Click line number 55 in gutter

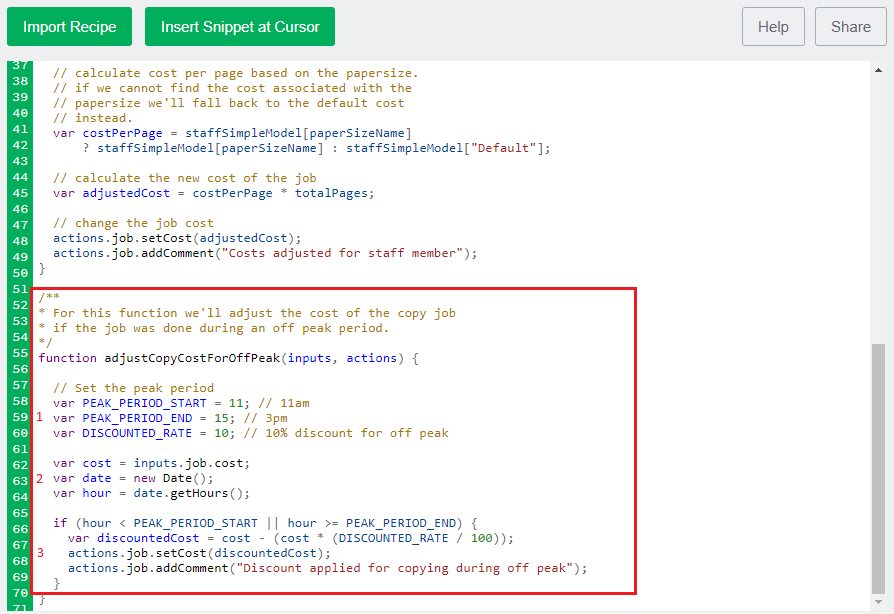(20, 353)
